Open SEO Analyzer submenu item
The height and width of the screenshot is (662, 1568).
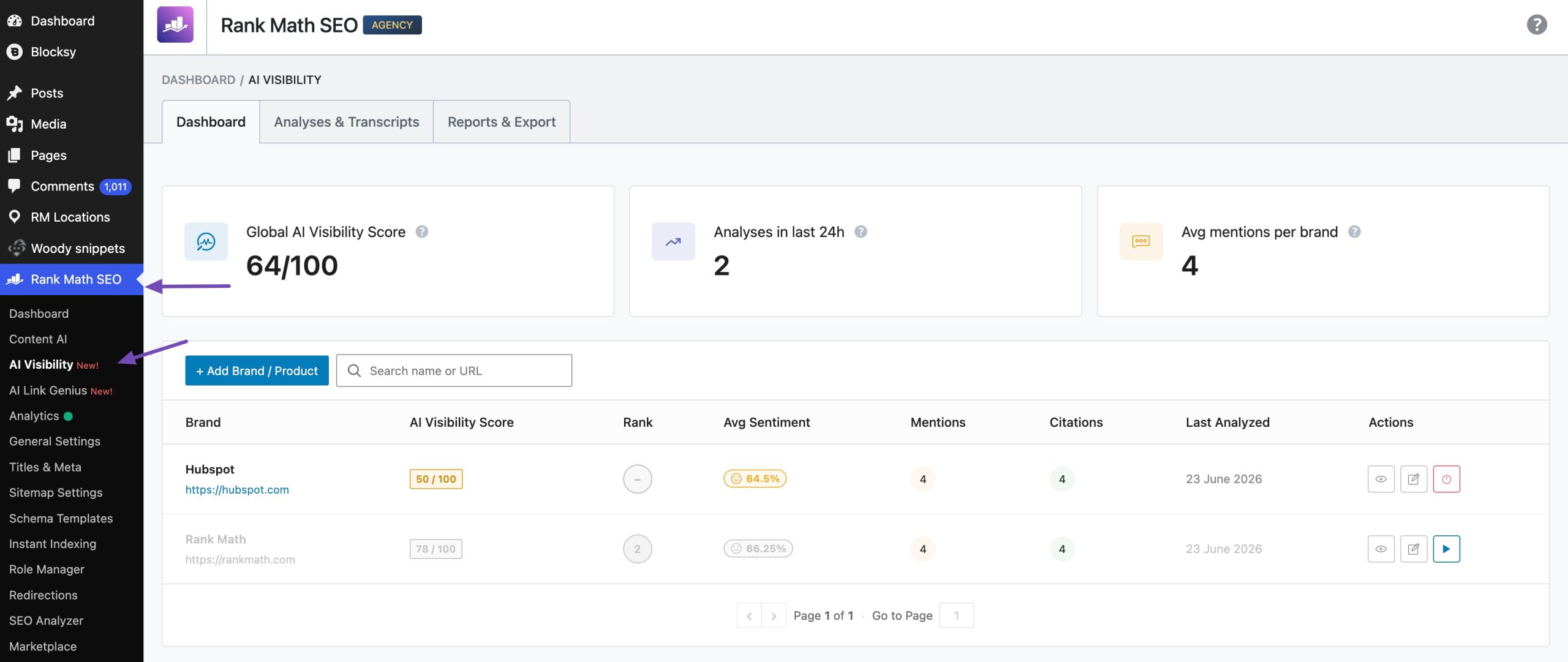[x=46, y=620]
